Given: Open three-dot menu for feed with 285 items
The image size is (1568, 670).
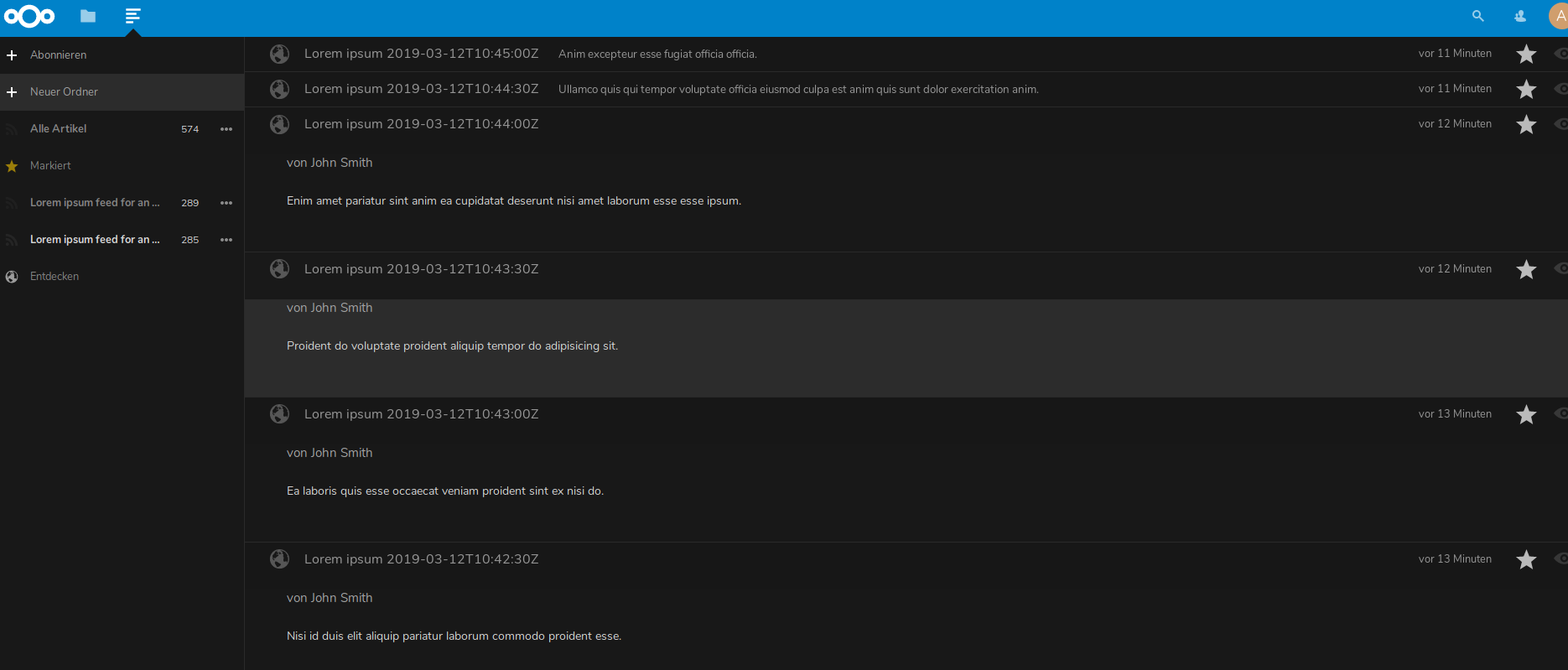Looking at the screenshot, I should (x=226, y=240).
